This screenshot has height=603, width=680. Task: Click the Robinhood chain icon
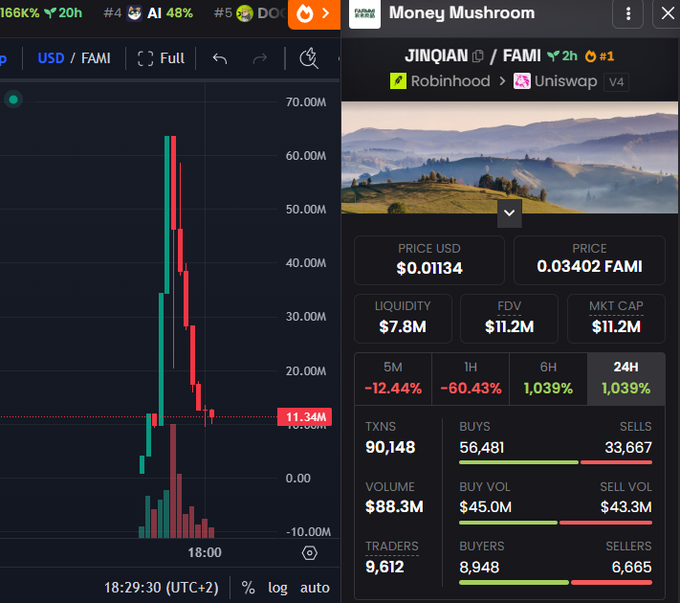[x=398, y=81]
